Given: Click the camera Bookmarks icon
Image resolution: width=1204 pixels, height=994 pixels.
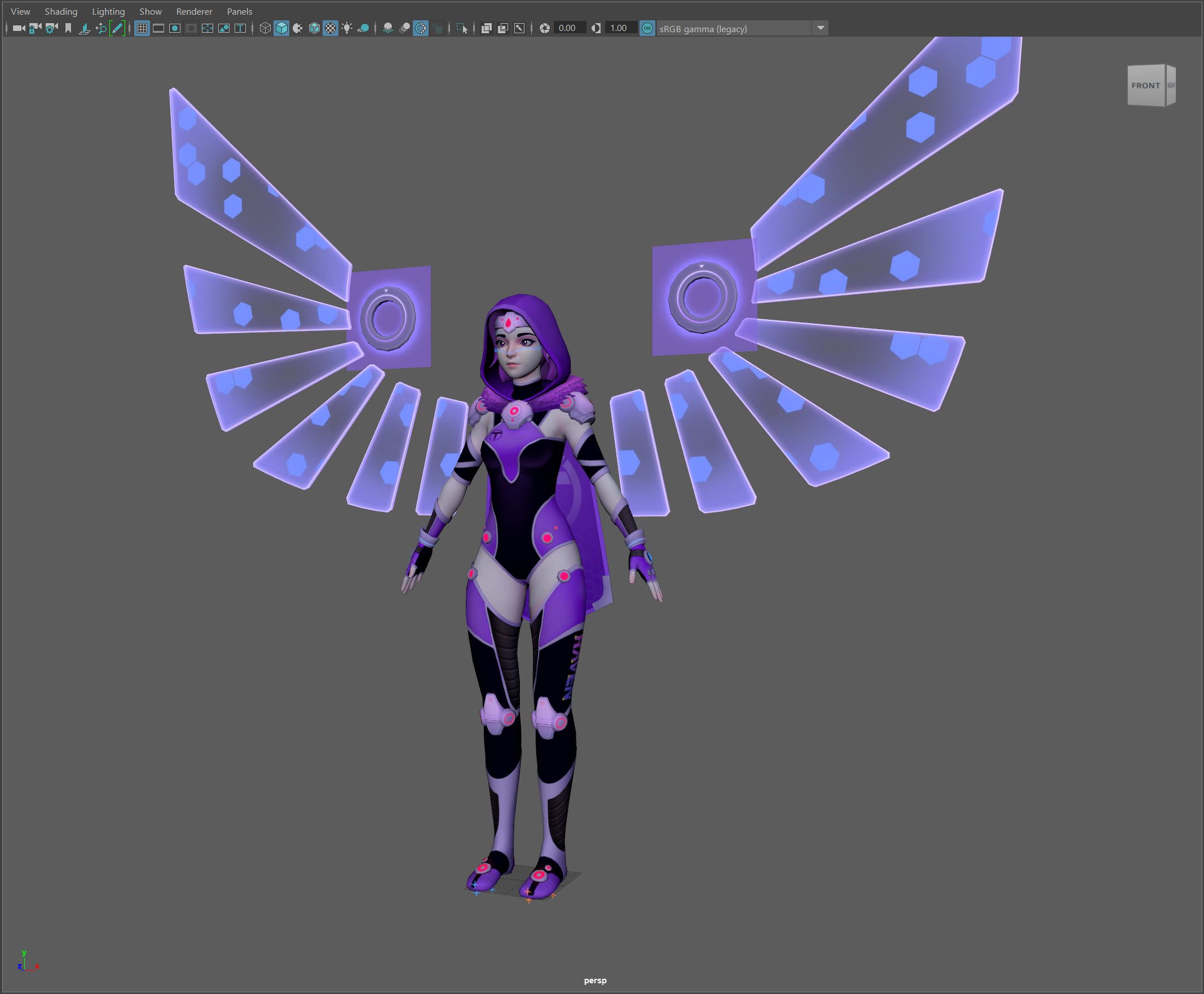Looking at the screenshot, I should click(68, 28).
